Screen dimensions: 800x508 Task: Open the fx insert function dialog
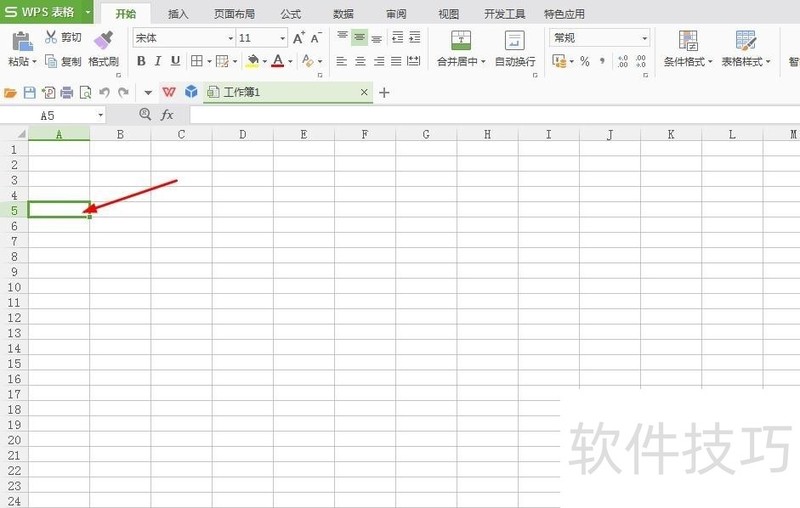coord(167,115)
